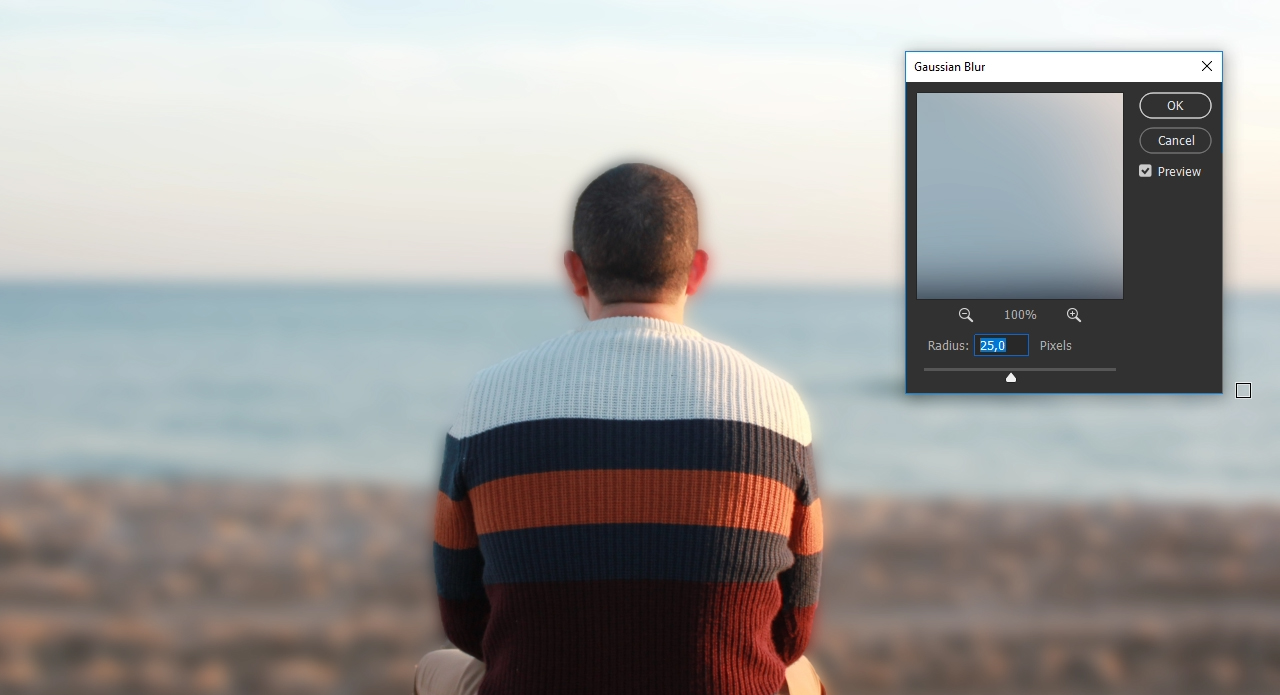Viewport: 1280px width, 695px height.
Task: Cancel the Gaussian Blur filter
Action: (1175, 141)
